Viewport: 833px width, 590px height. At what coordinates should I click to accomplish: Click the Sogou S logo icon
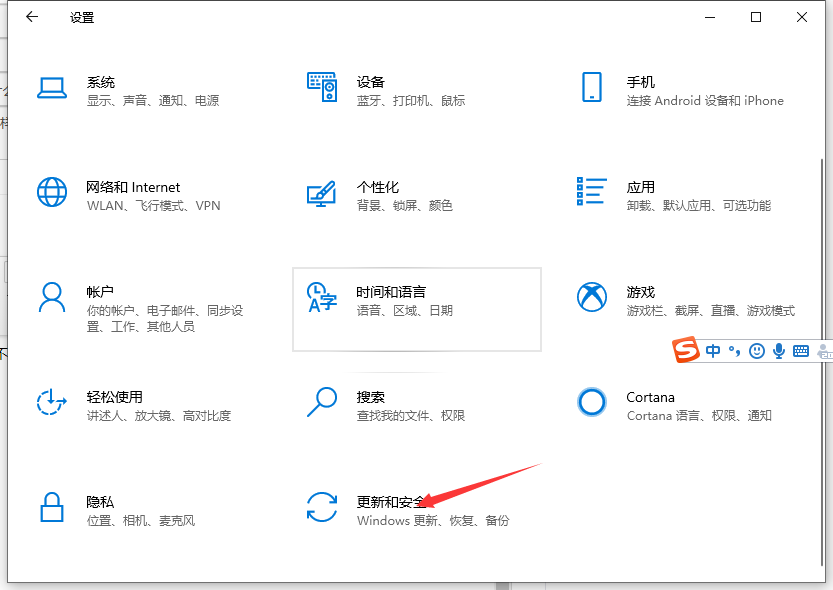[x=685, y=349]
